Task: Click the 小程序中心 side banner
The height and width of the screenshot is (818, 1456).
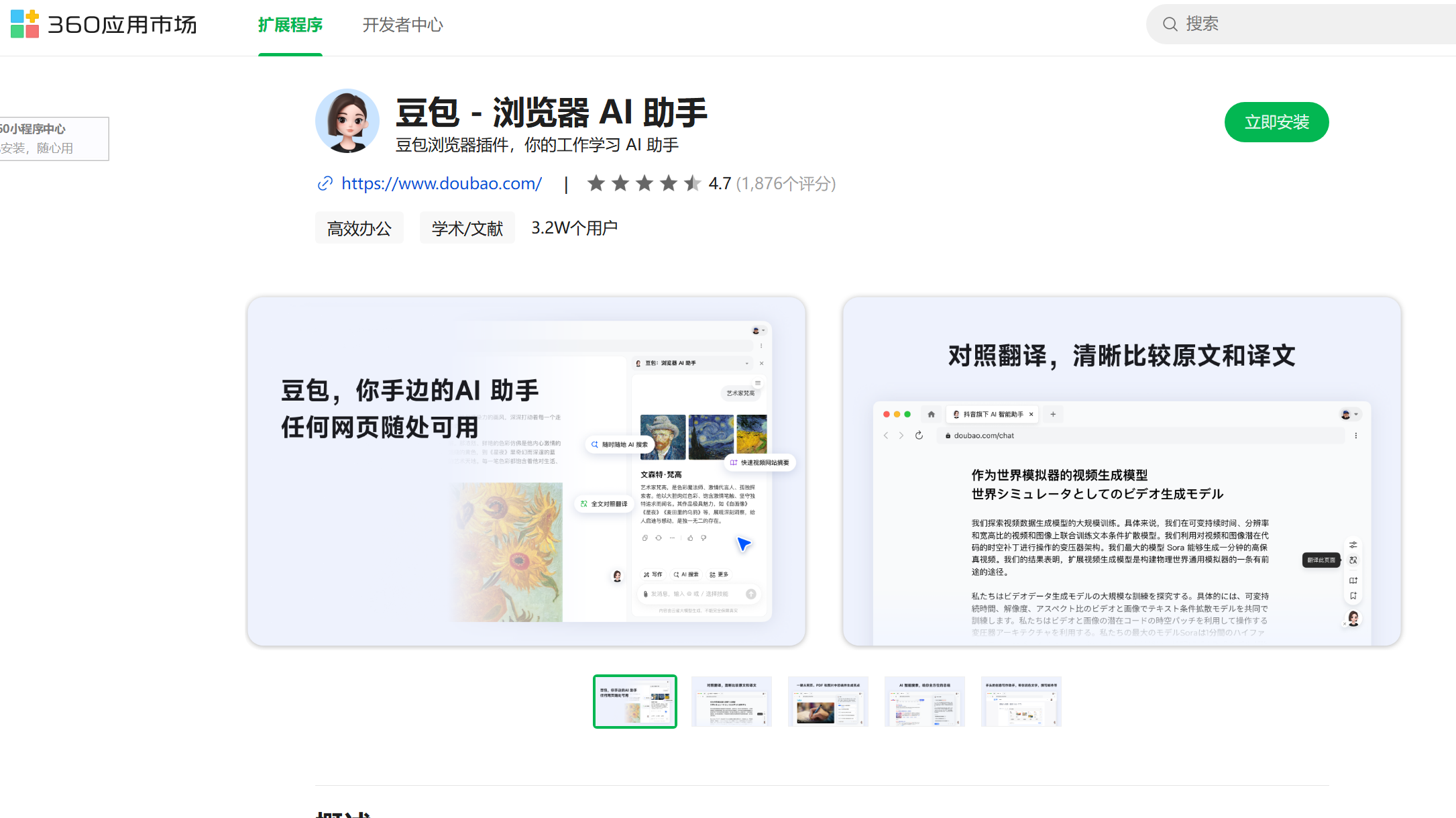Action: pos(54,138)
